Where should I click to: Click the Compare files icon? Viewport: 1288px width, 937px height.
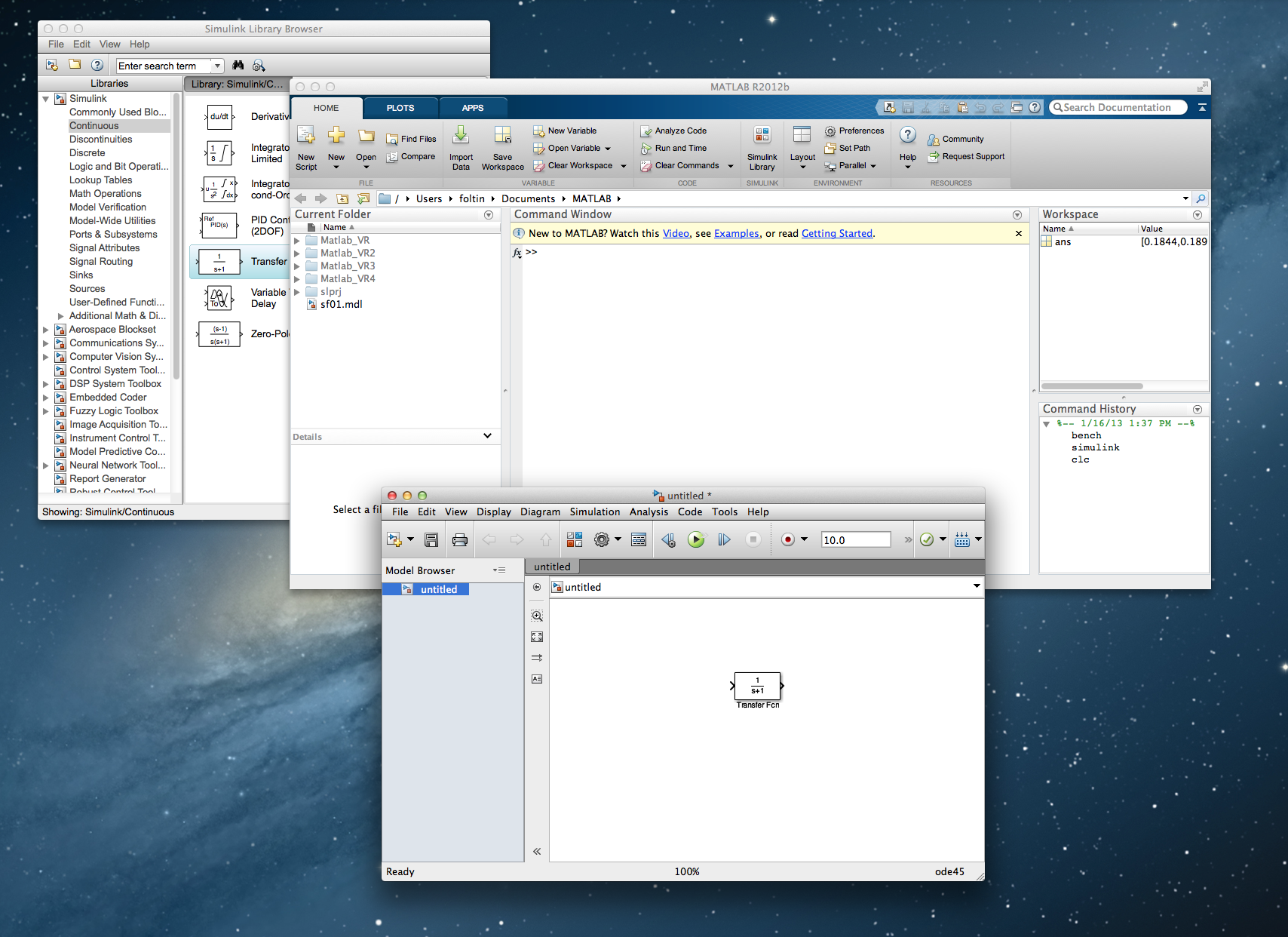[x=392, y=157]
